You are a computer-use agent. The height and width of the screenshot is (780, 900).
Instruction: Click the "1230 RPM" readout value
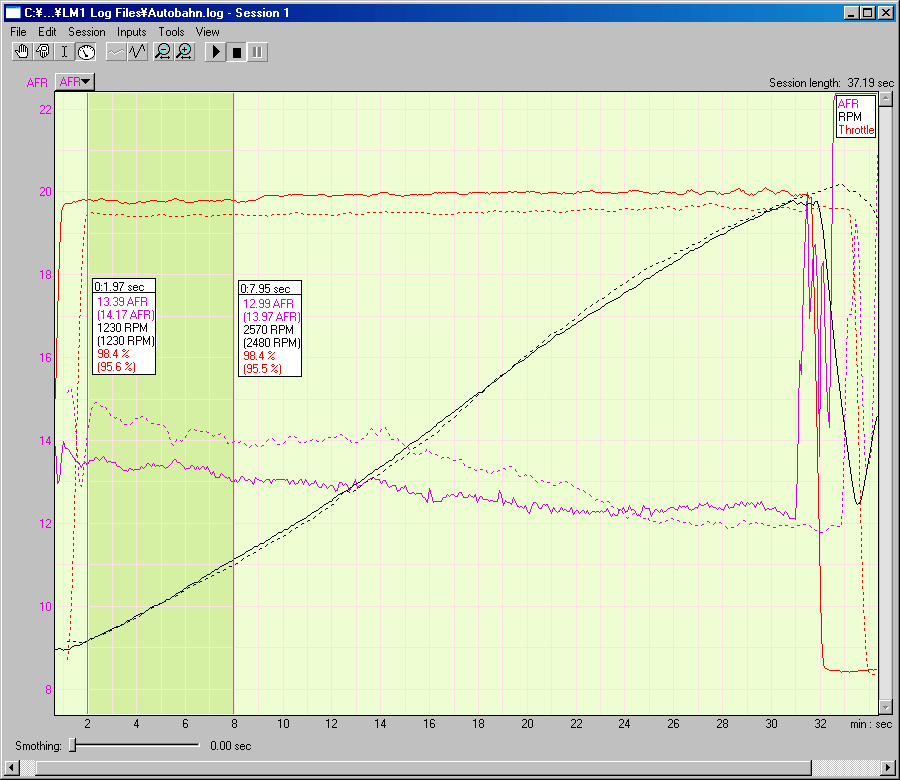pyautogui.click(x=122, y=328)
